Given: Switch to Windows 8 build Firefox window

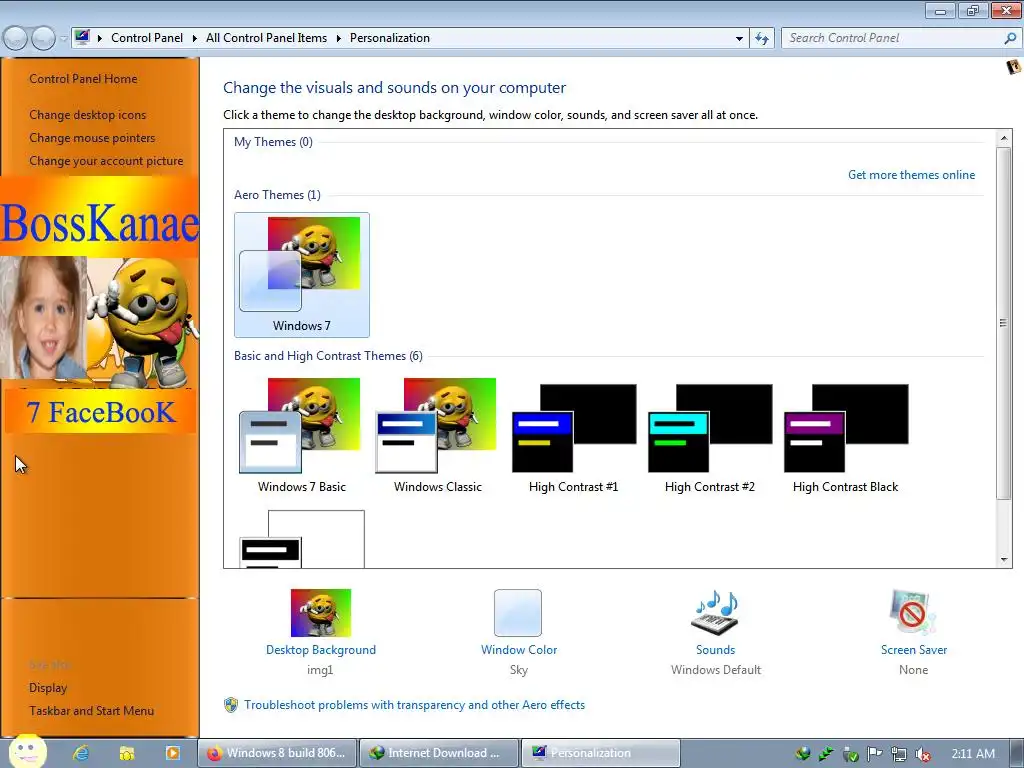Looking at the screenshot, I should (278, 753).
